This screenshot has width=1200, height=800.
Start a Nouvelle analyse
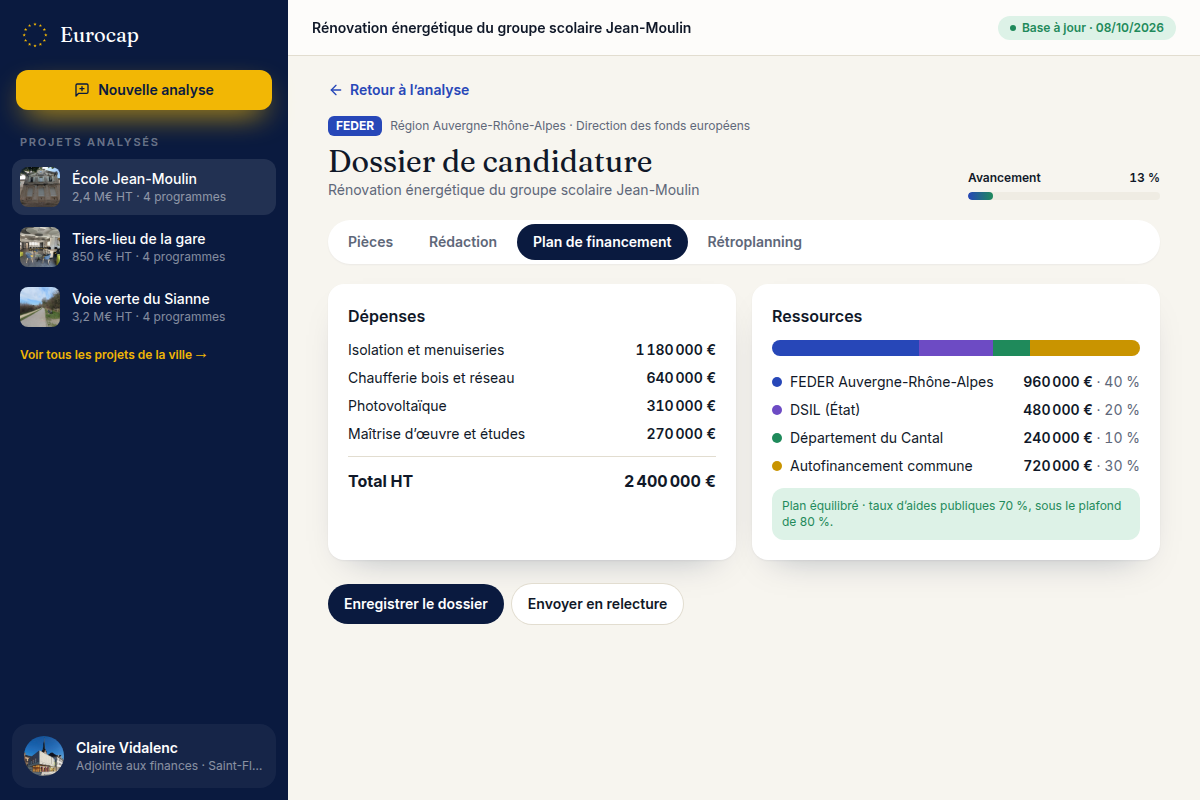pos(144,90)
